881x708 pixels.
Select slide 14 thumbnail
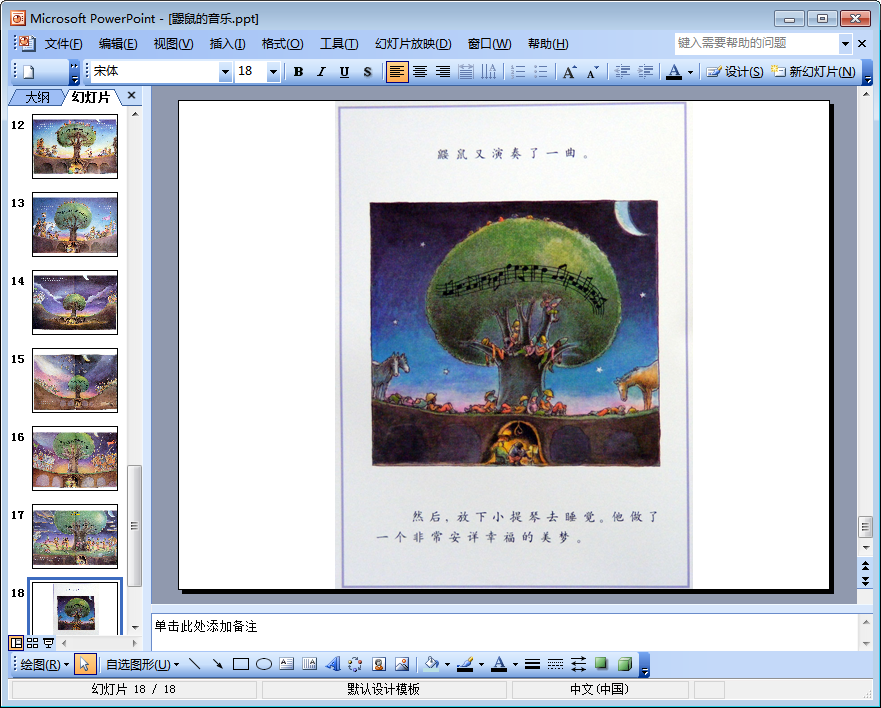pos(75,302)
